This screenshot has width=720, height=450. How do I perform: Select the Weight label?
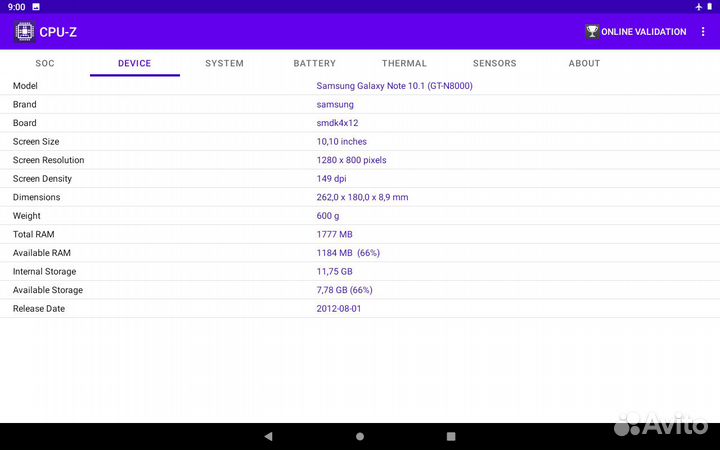(27, 216)
